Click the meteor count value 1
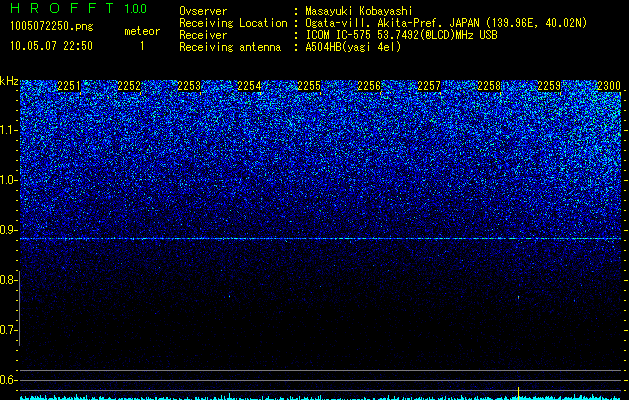Image resolution: width=629 pixels, height=400 pixels. (142, 46)
